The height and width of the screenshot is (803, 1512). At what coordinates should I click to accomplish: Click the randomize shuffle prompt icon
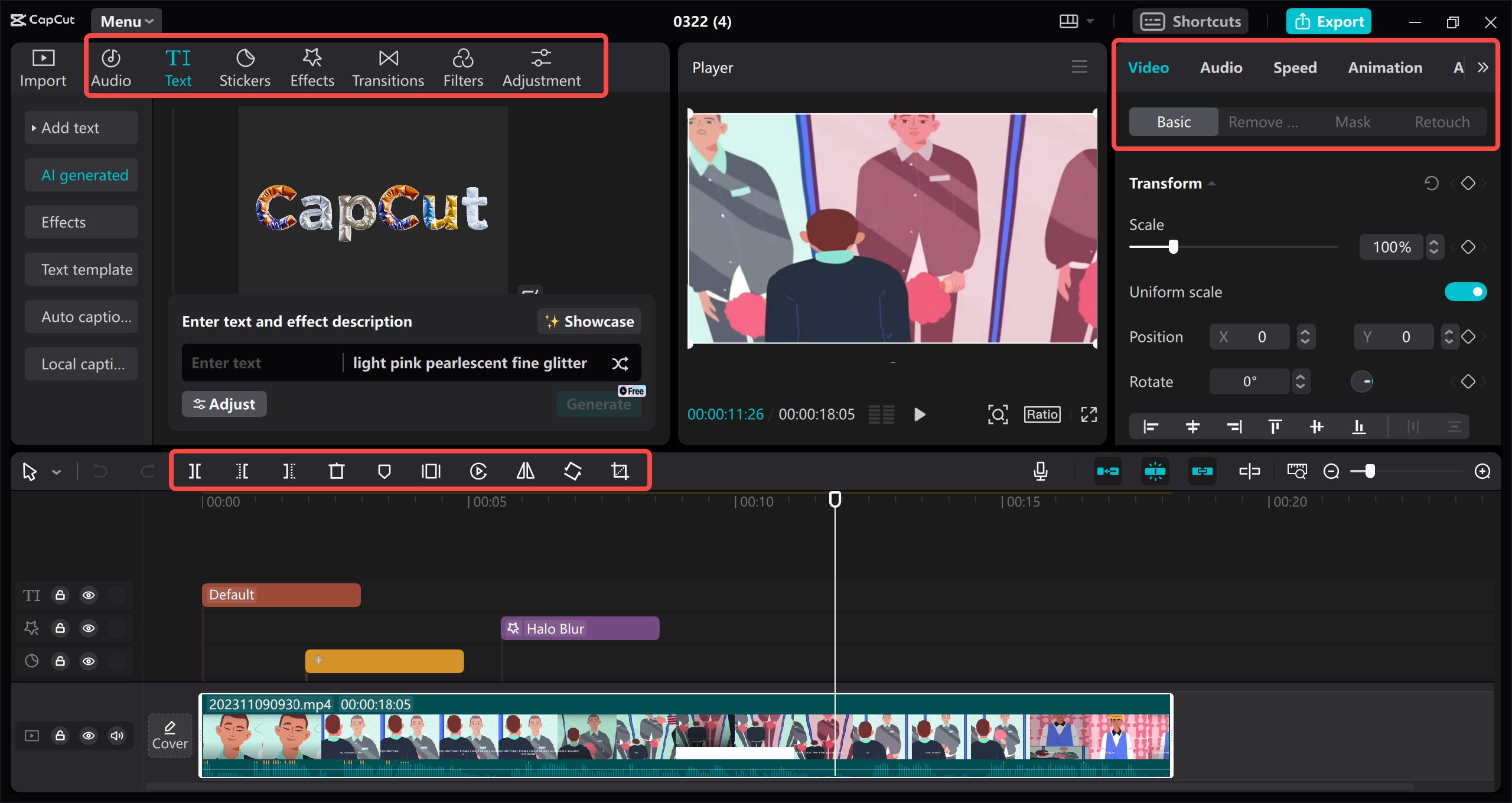click(620, 363)
